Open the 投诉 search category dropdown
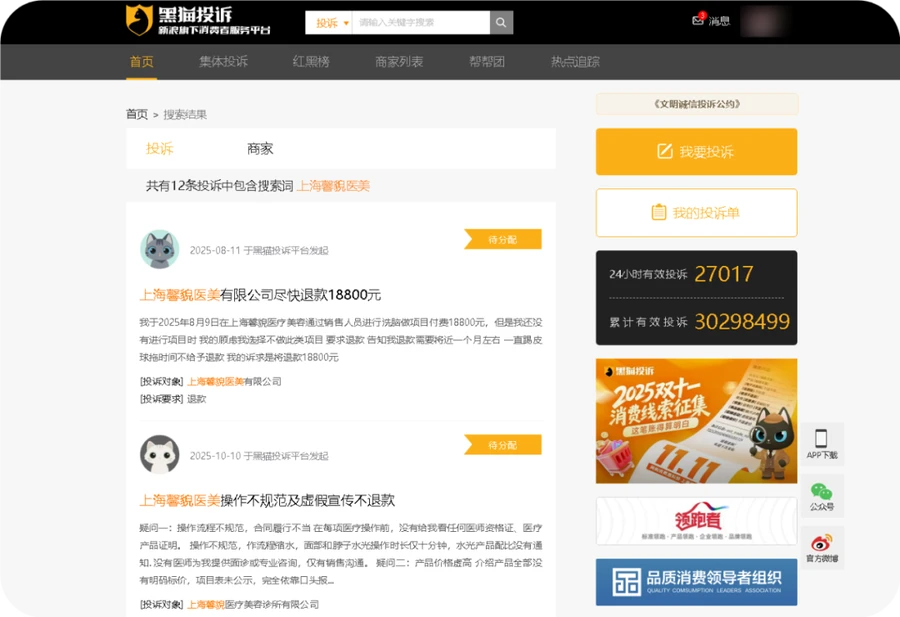The height and width of the screenshot is (617, 900). coord(330,21)
